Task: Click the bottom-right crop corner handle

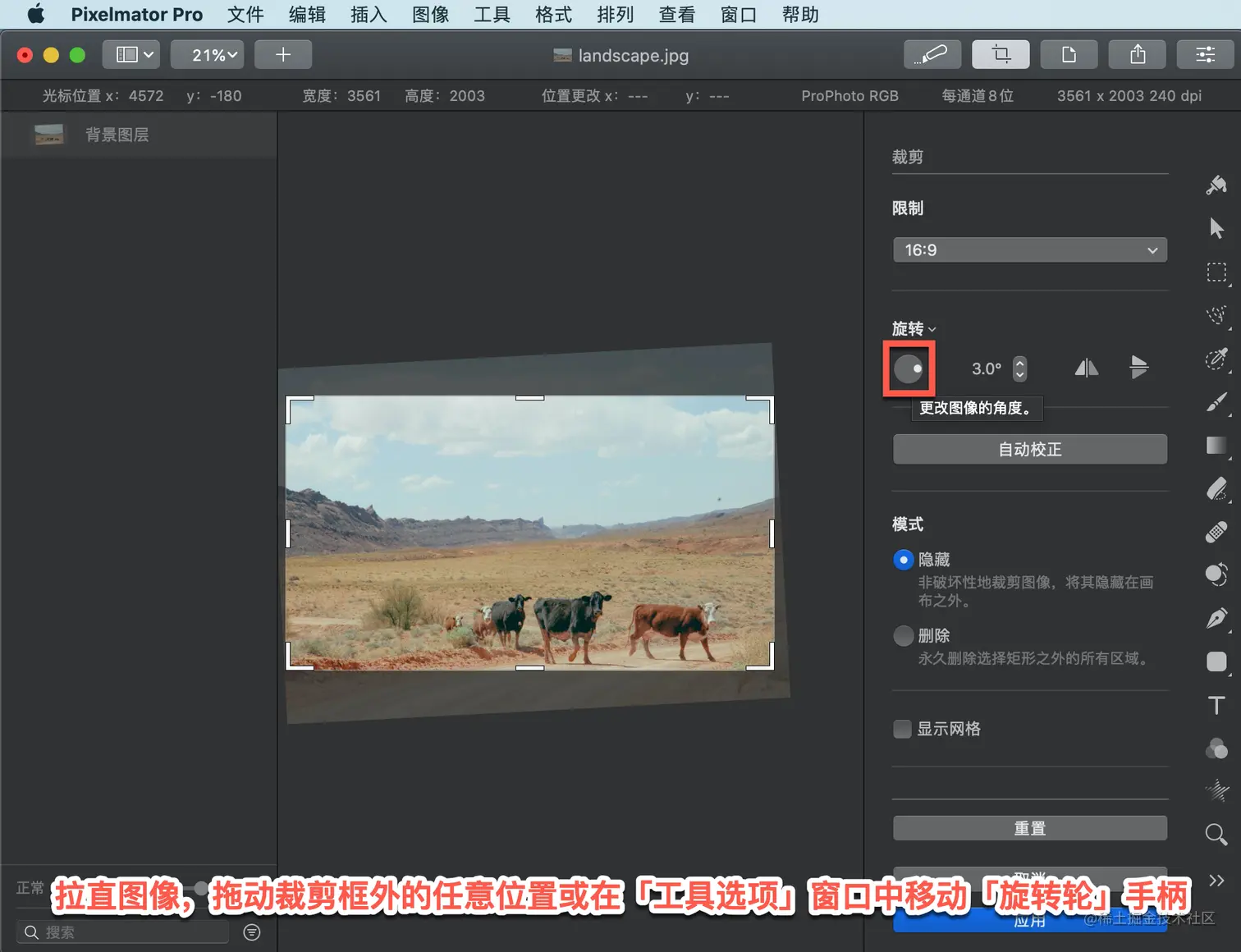Action: [761, 657]
